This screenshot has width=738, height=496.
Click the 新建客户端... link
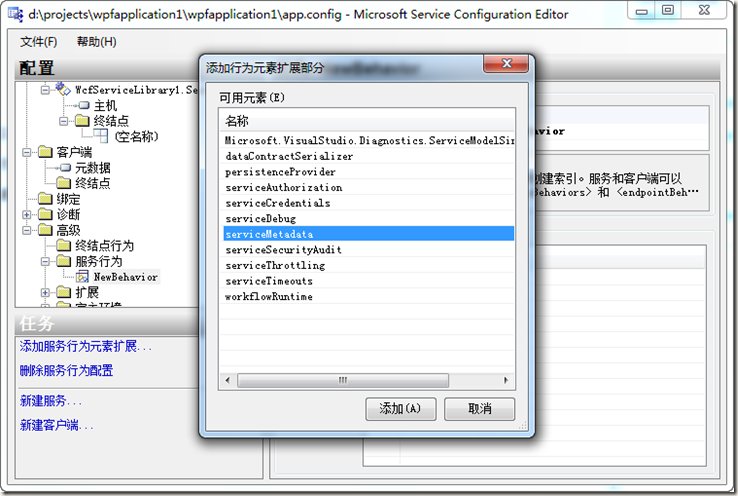pyautogui.click(x=56, y=425)
